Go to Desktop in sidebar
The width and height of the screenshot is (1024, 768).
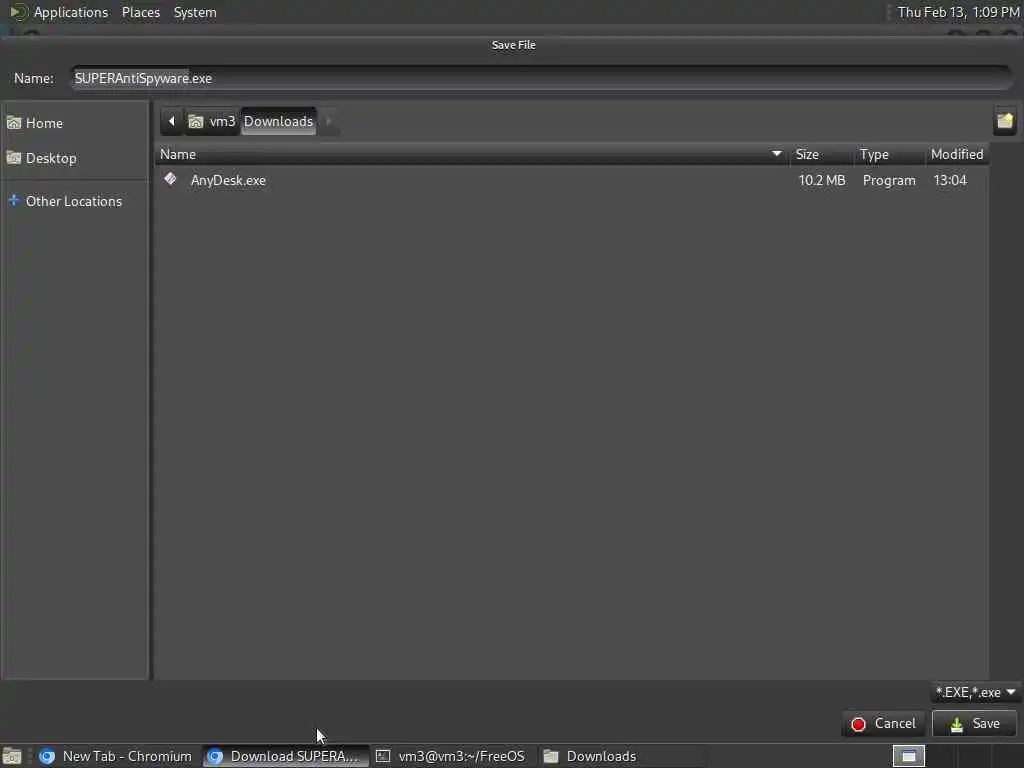click(x=74, y=158)
